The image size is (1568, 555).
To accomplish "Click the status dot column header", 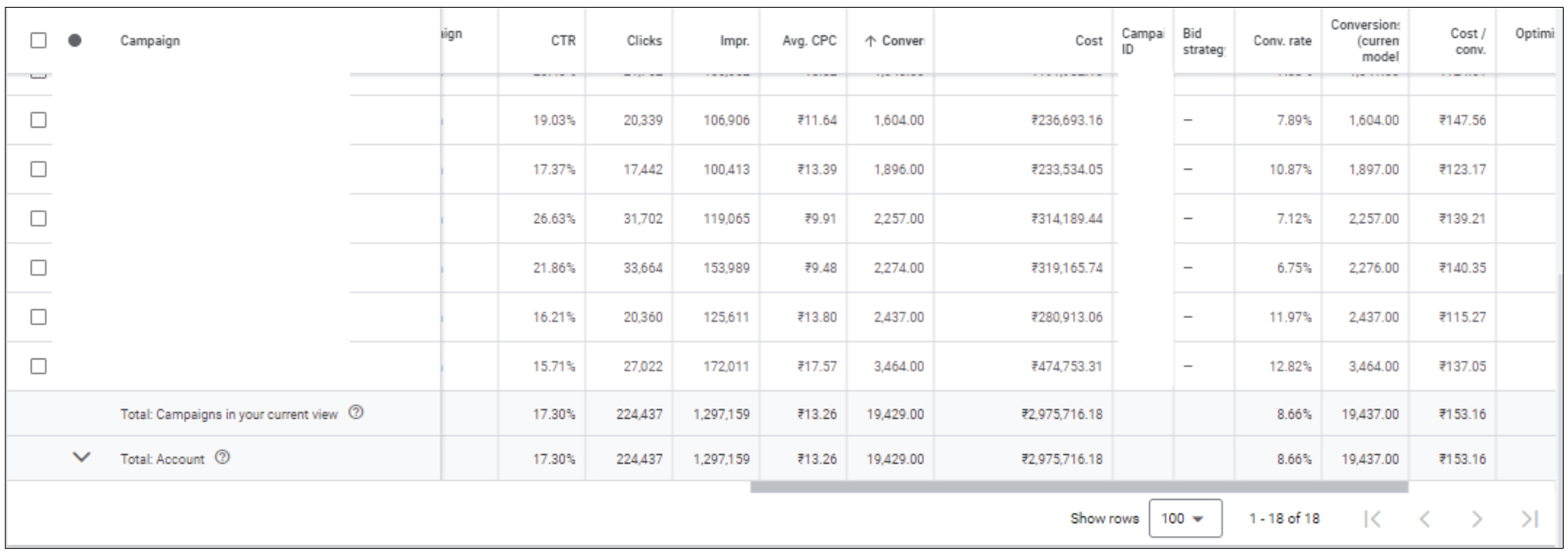I will click(75, 41).
